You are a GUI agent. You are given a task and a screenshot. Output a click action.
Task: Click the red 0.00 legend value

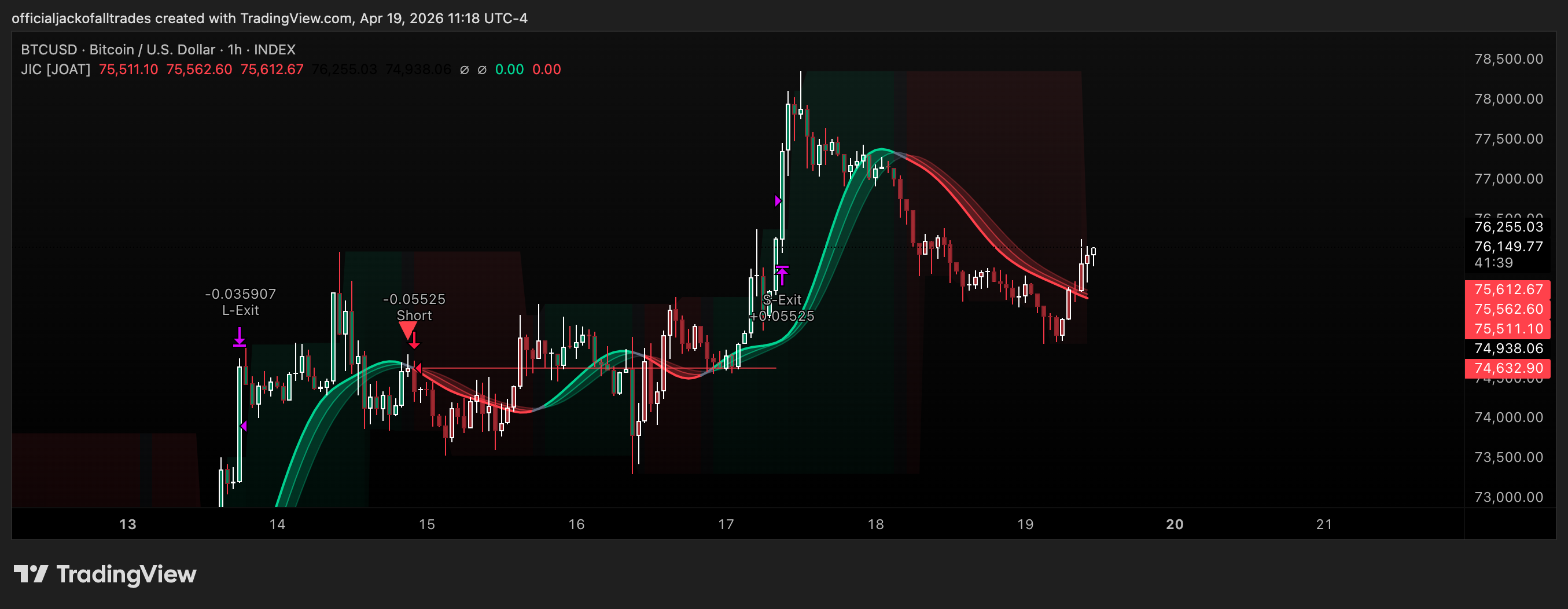click(547, 69)
